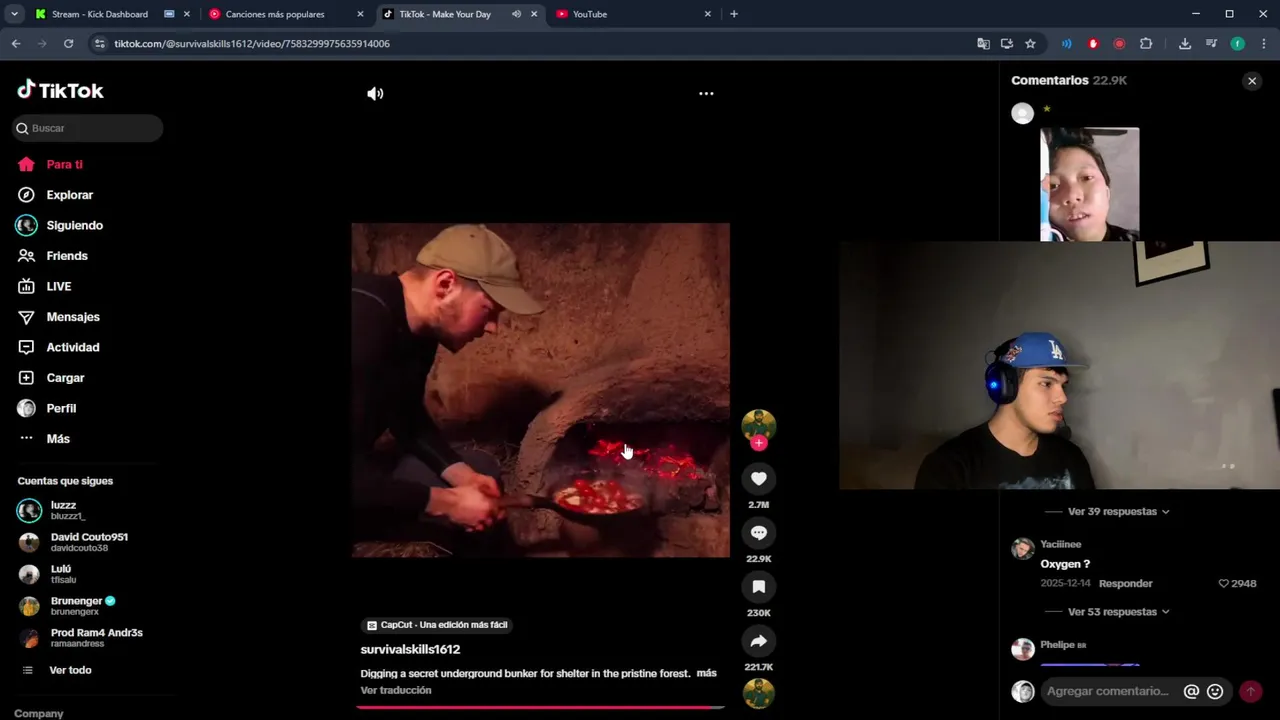The image size is (1280, 720).
Task: Share video using the arrow icon
Action: [x=758, y=641]
